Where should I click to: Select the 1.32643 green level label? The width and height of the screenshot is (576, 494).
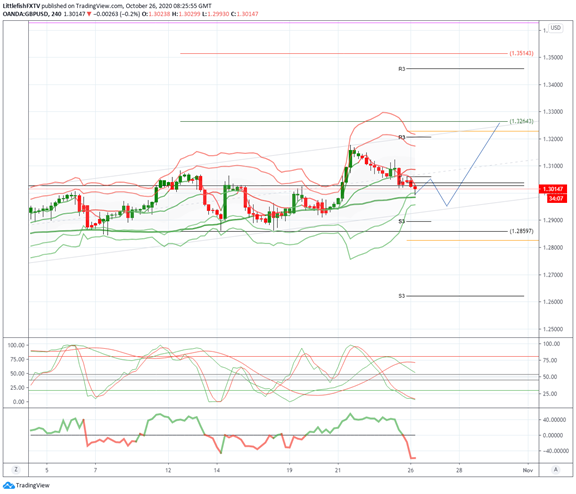[521, 121]
